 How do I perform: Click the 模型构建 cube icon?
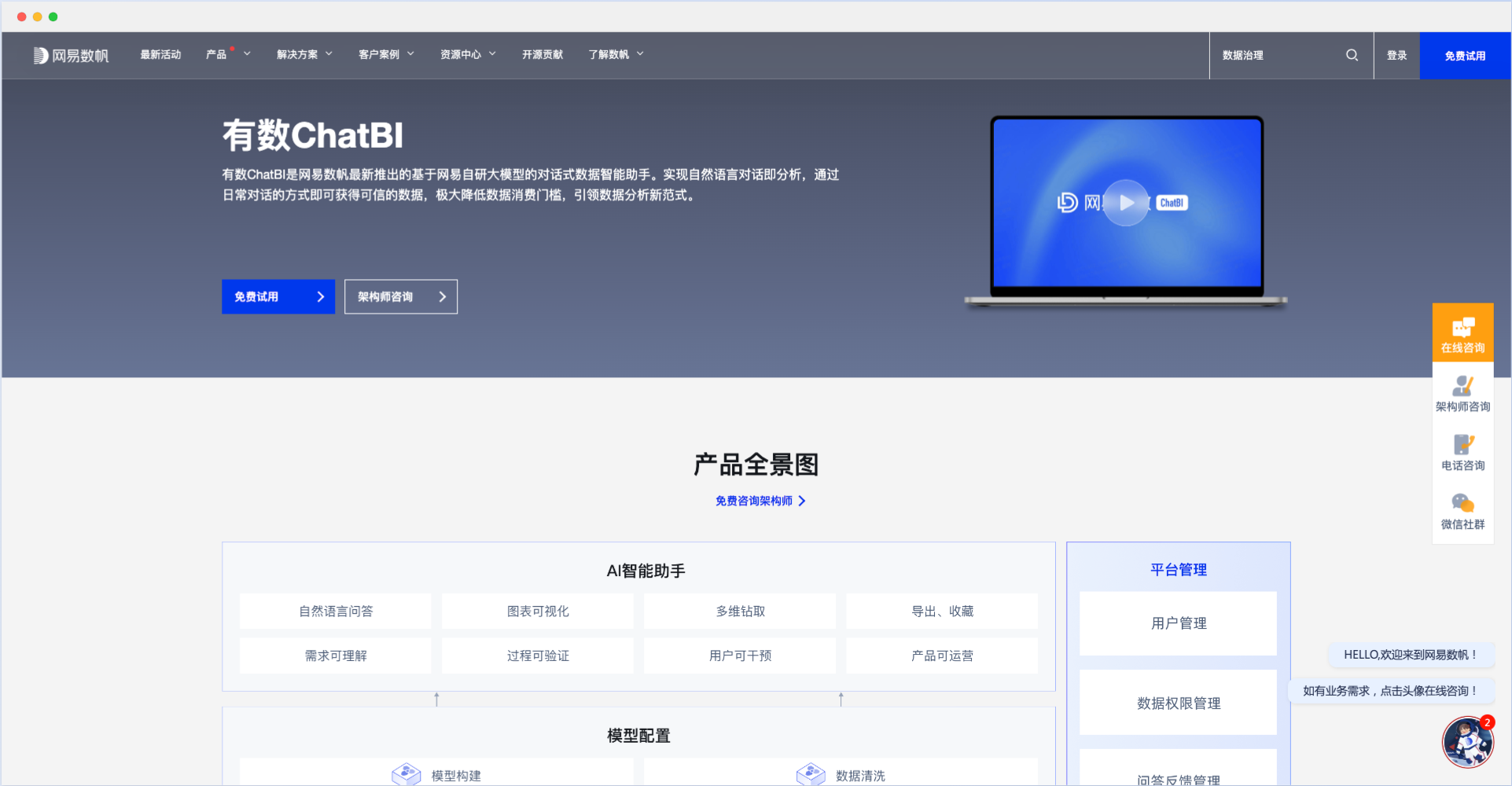pos(407,773)
